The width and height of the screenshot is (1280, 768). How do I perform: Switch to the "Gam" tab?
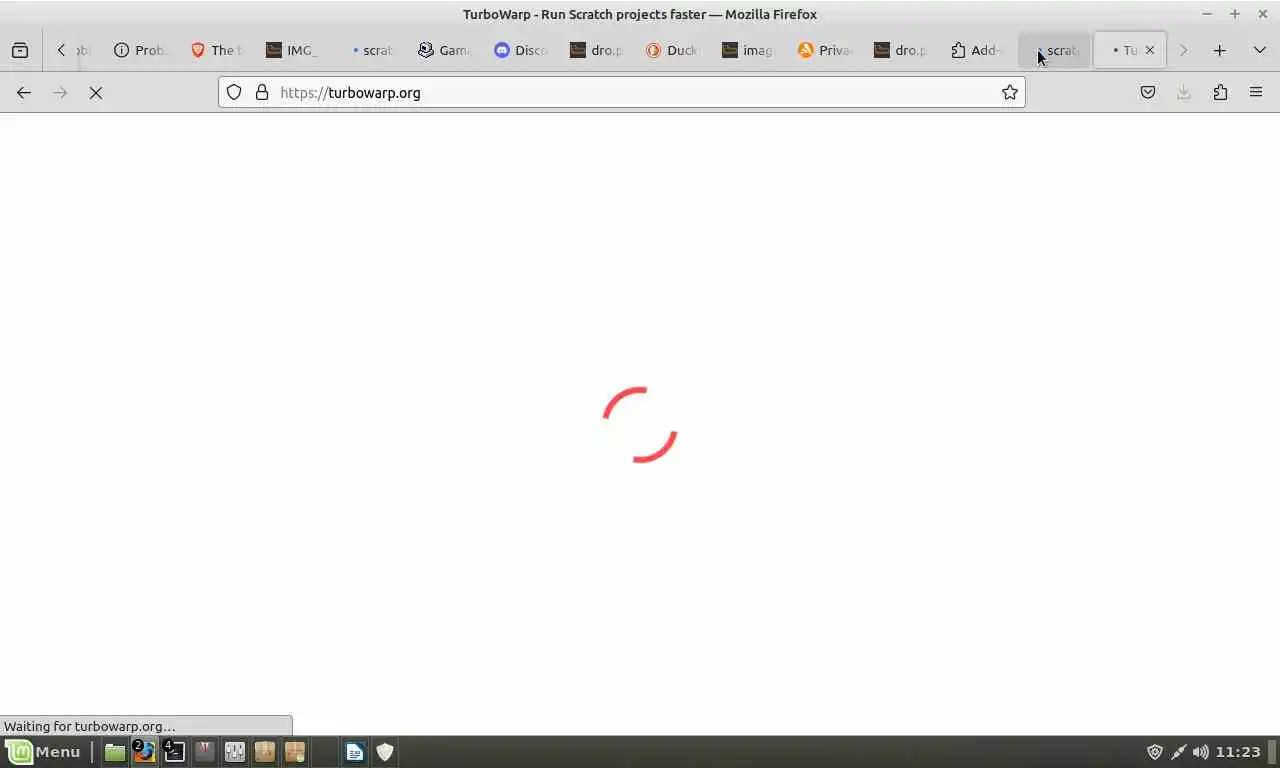(x=443, y=50)
